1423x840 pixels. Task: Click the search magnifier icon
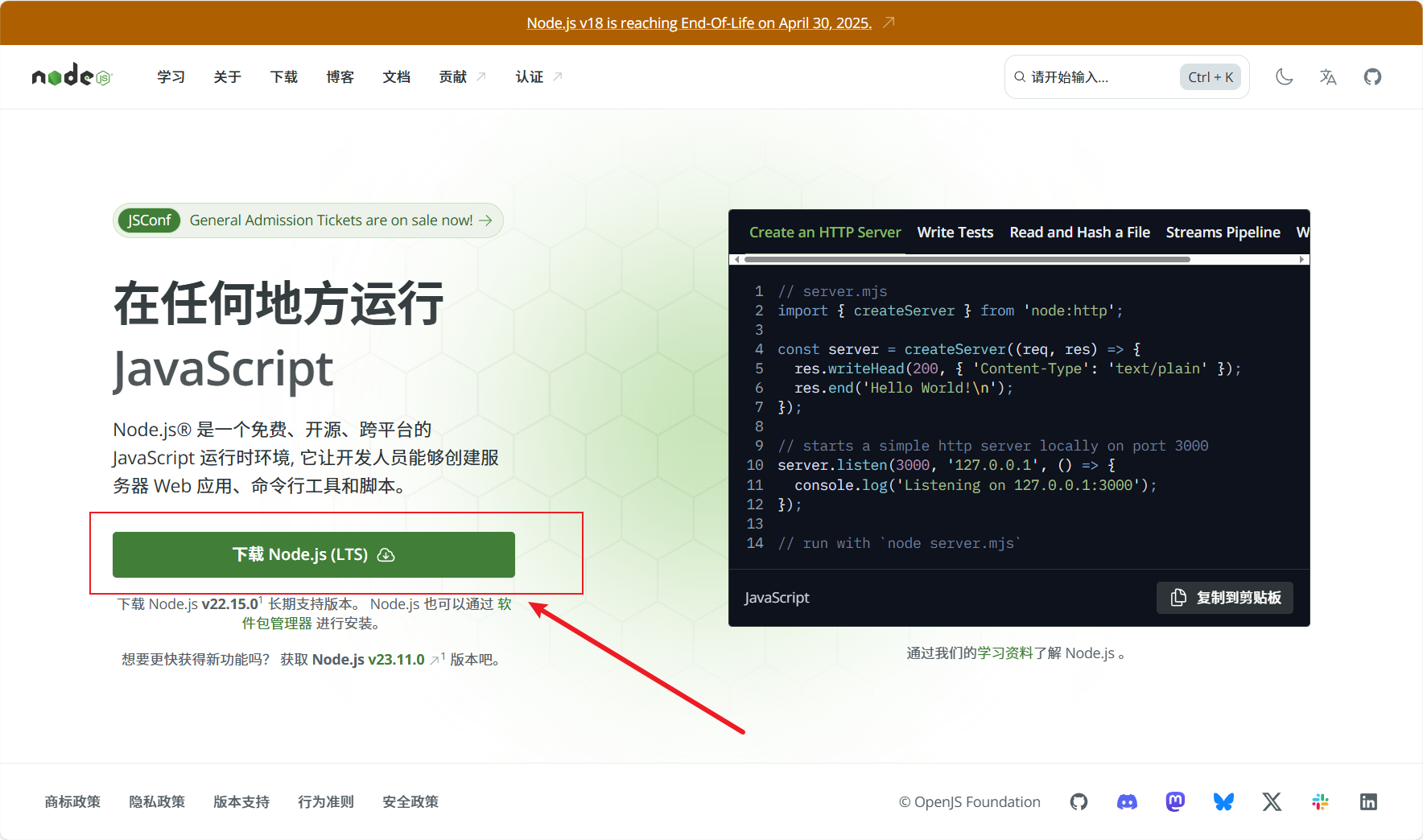pyautogui.click(x=1020, y=76)
